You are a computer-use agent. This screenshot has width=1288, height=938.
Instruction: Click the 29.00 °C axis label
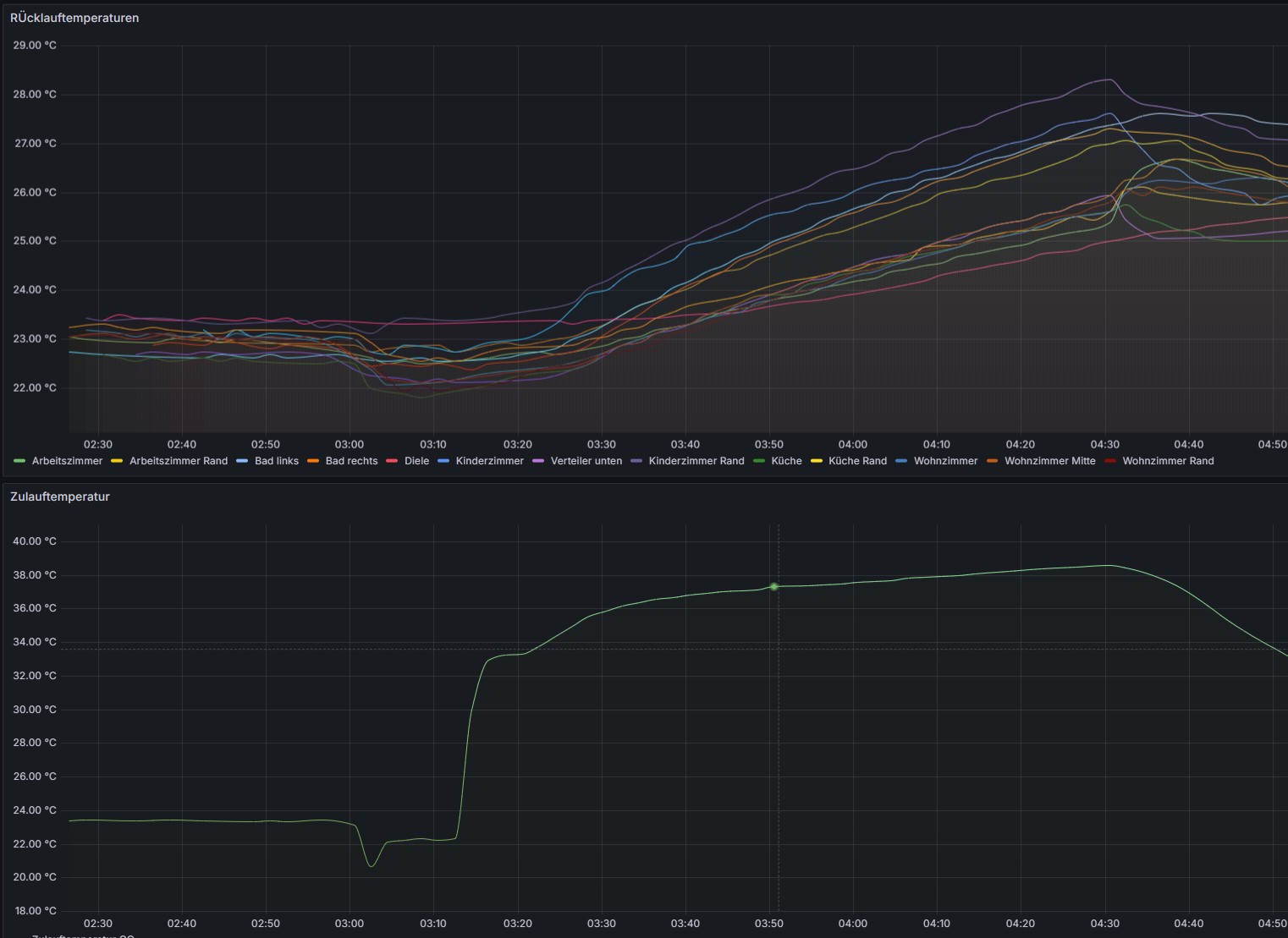coord(35,46)
